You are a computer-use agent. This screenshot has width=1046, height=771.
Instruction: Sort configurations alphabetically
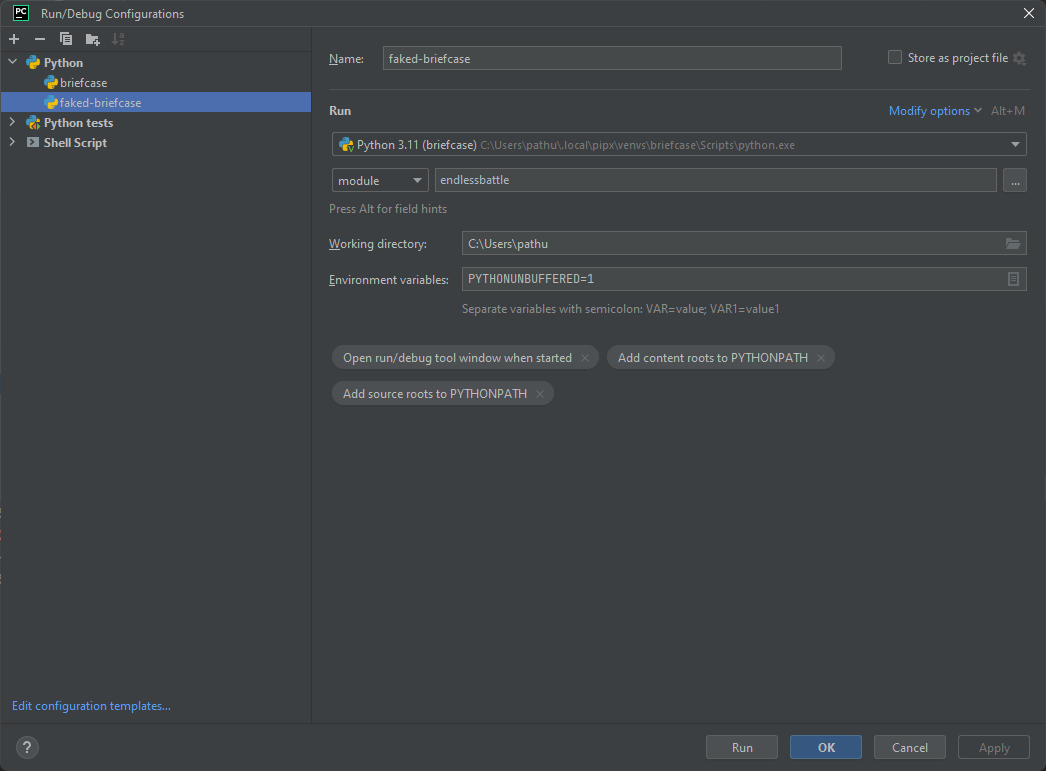tap(117, 38)
